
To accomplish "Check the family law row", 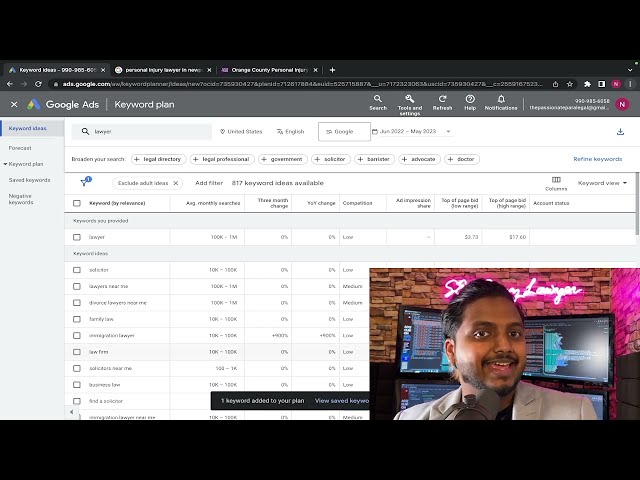I will 77,319.
